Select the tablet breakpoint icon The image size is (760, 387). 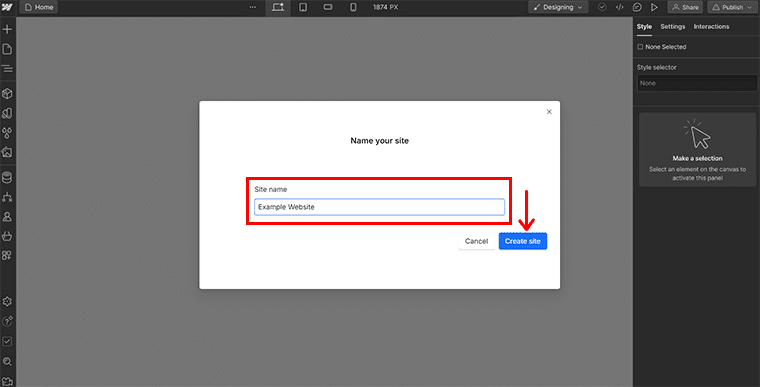click(x=303, y=7)
